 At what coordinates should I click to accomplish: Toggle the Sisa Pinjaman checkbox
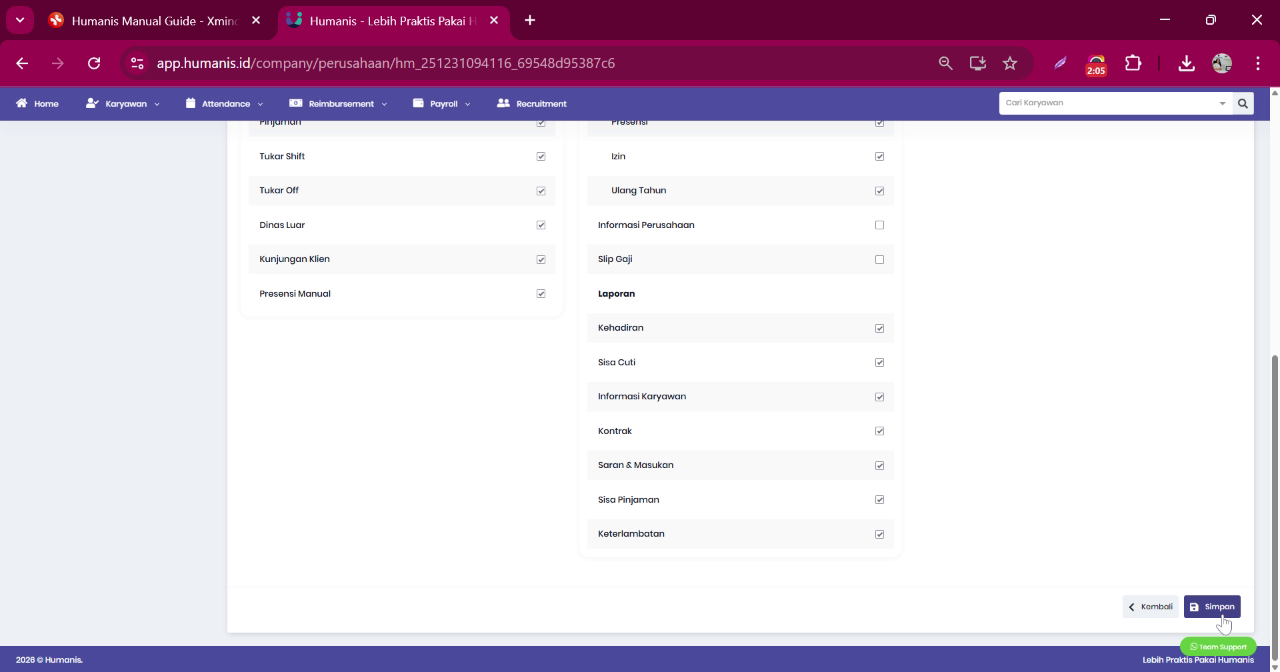click(x=880, y=500)
